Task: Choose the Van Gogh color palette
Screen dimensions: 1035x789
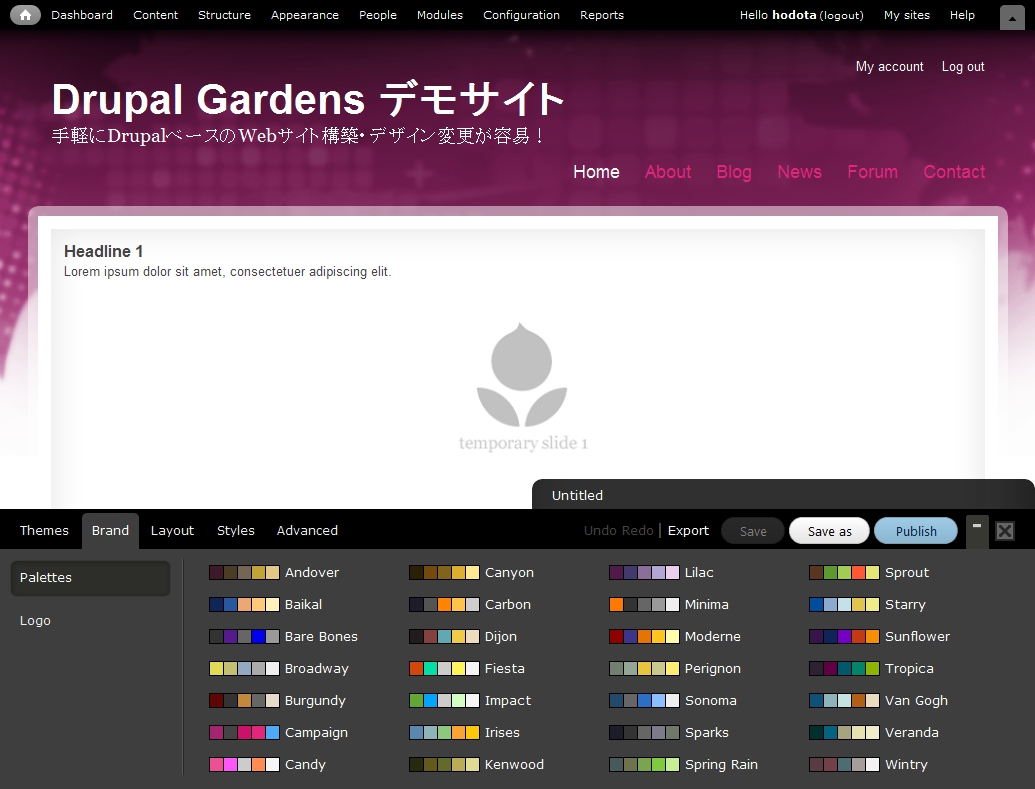Action: (879, 701)
